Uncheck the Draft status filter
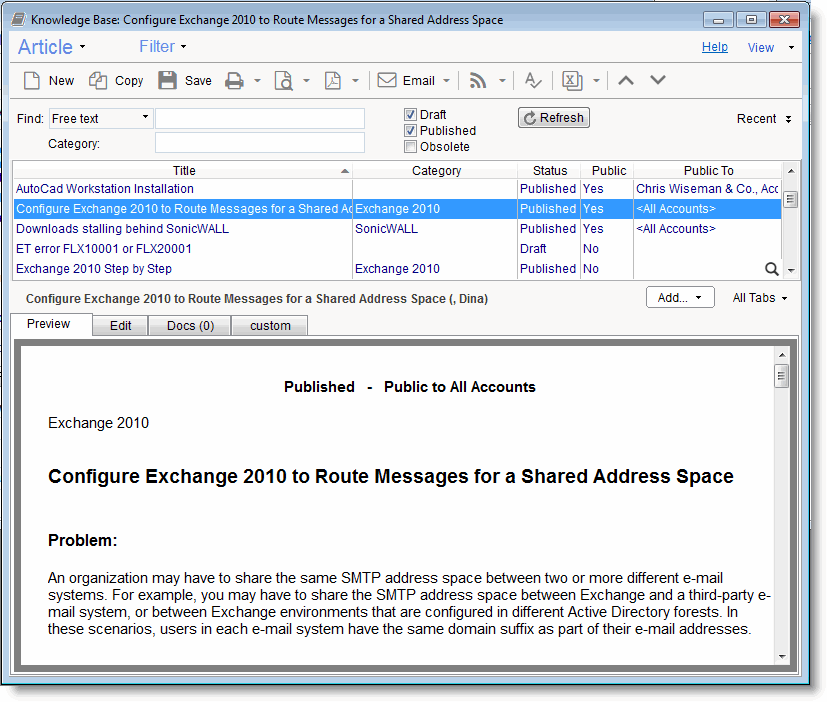 click(x=410, y=114)
